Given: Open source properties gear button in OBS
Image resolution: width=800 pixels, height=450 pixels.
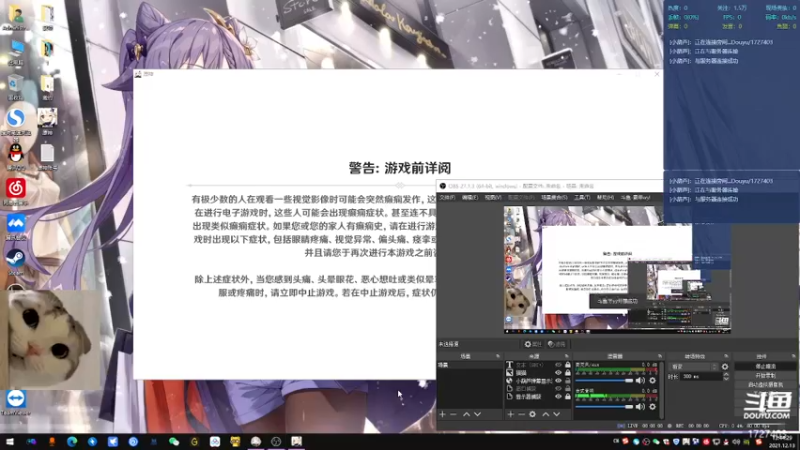Looking at the screenshot, I should tap(533, 344).
